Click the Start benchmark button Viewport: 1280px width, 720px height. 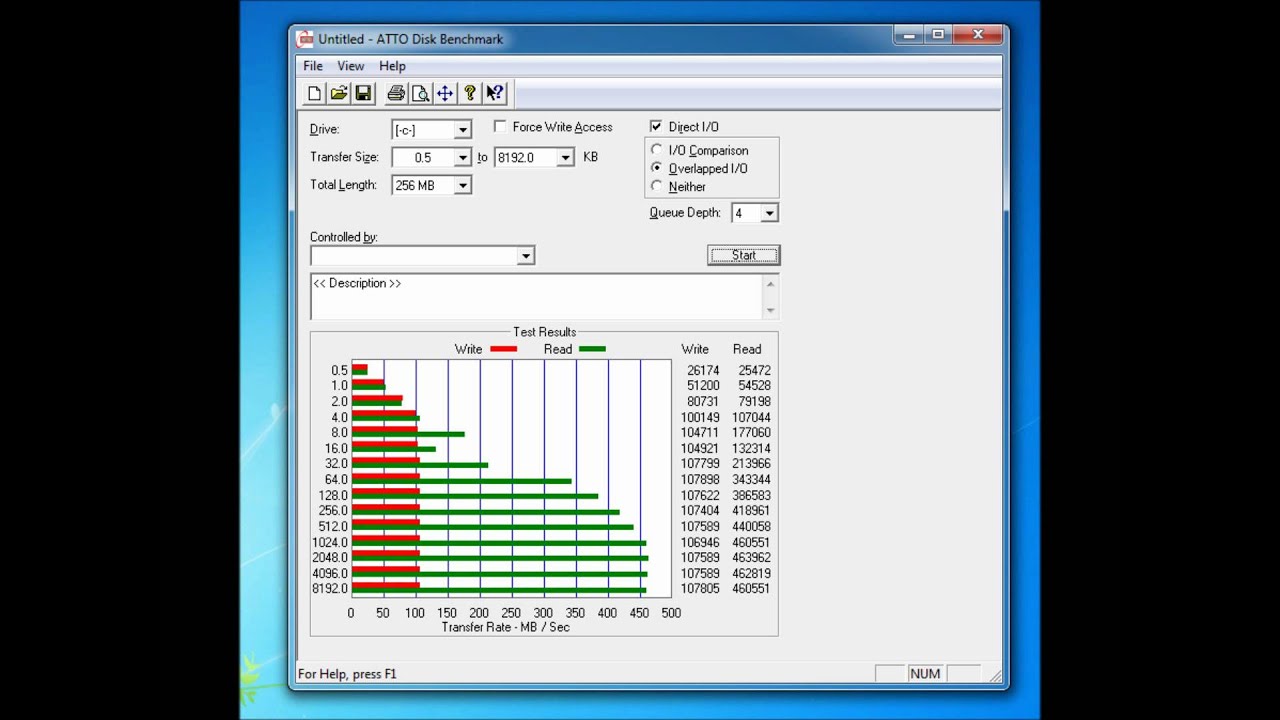(x=743, y=255)
